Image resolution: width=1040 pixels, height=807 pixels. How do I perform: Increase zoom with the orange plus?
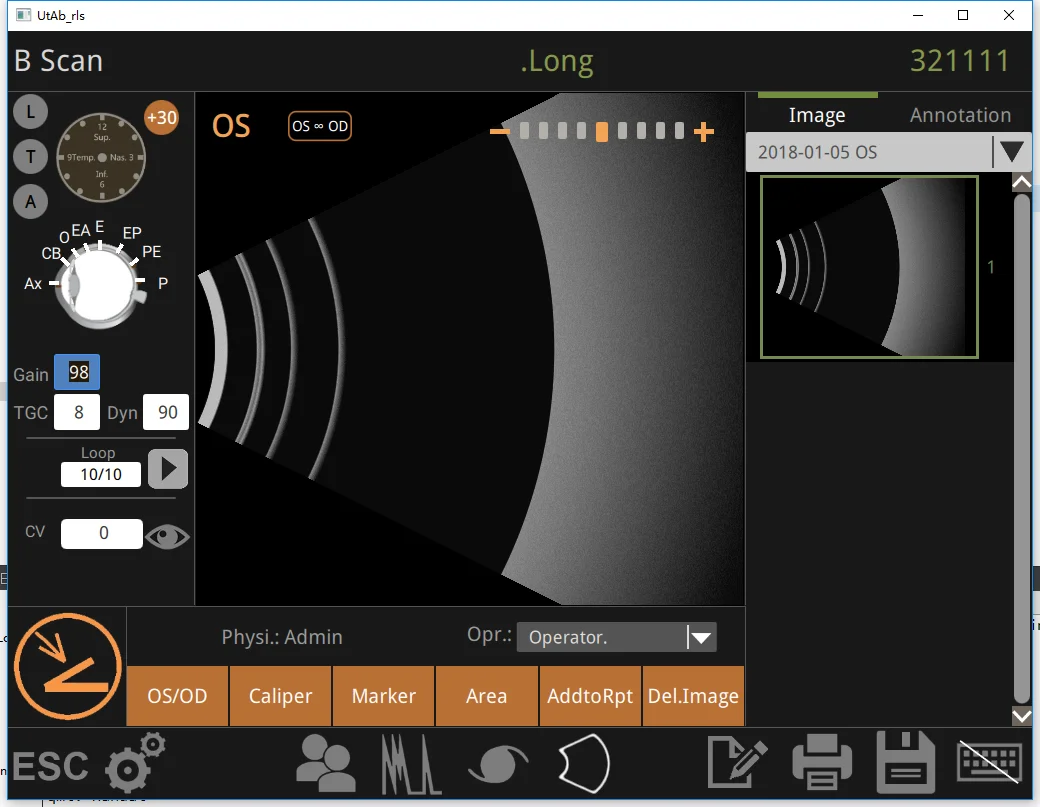[704, 132]
